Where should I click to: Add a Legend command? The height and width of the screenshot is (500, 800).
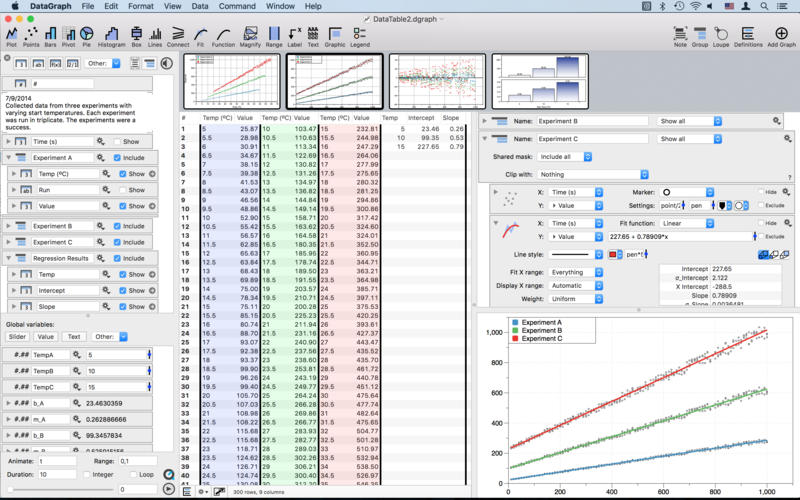pyautogui.click(x=360, y=37)
